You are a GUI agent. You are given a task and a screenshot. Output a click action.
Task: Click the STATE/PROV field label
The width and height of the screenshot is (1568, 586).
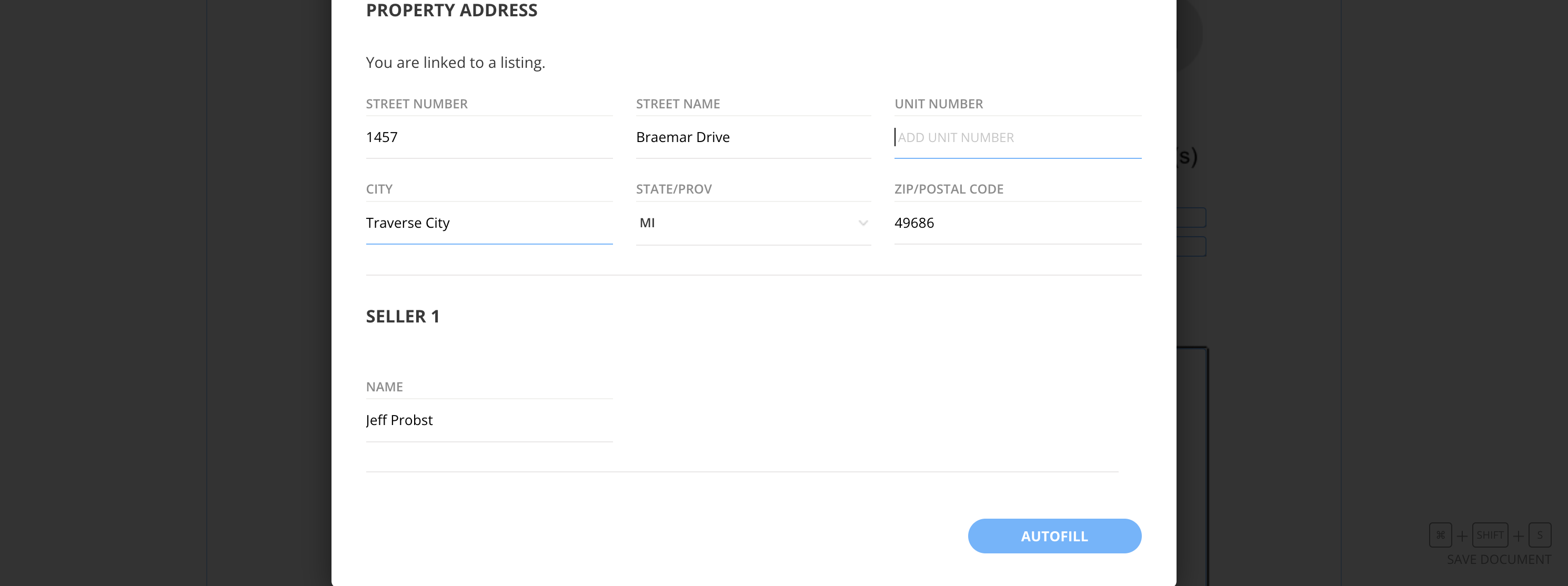coord(673,189)
